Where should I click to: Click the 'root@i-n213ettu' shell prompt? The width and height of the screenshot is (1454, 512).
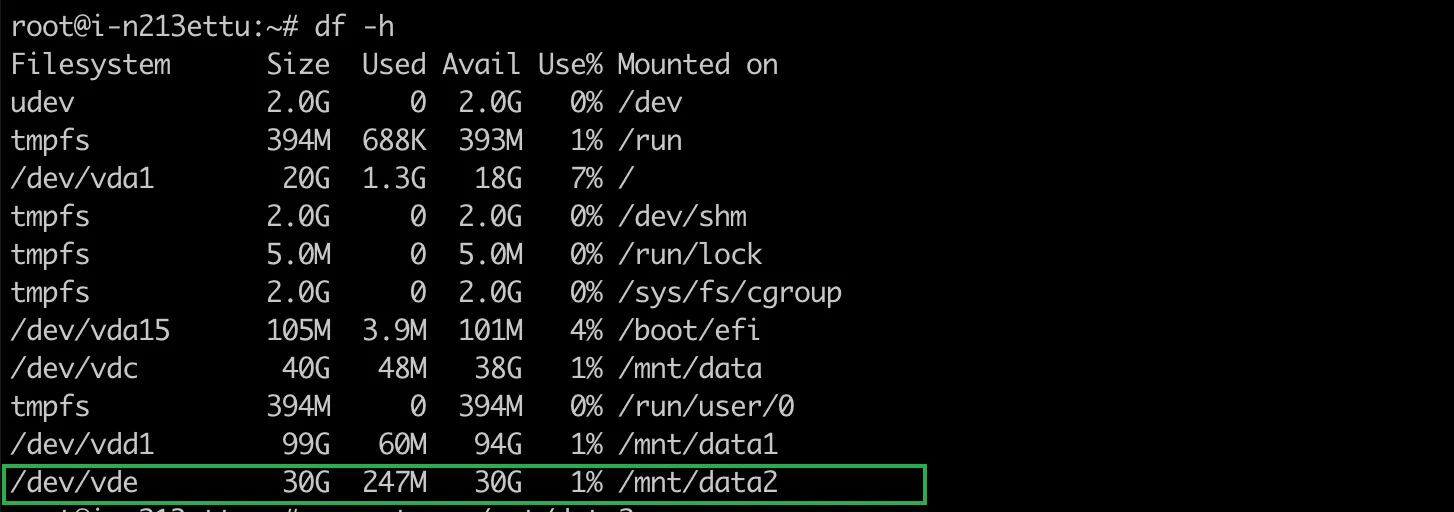[x=131, y=27]
